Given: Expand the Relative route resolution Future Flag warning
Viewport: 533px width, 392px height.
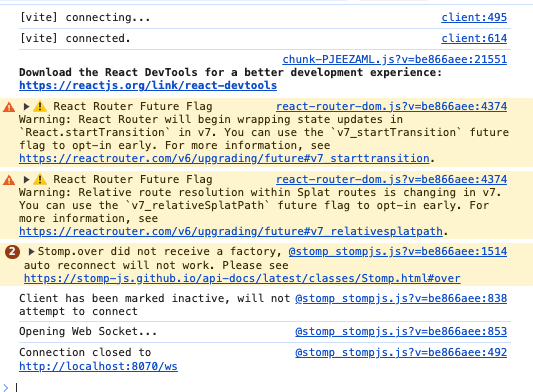Looking at the screenshot, I should [x=26, y=179].
